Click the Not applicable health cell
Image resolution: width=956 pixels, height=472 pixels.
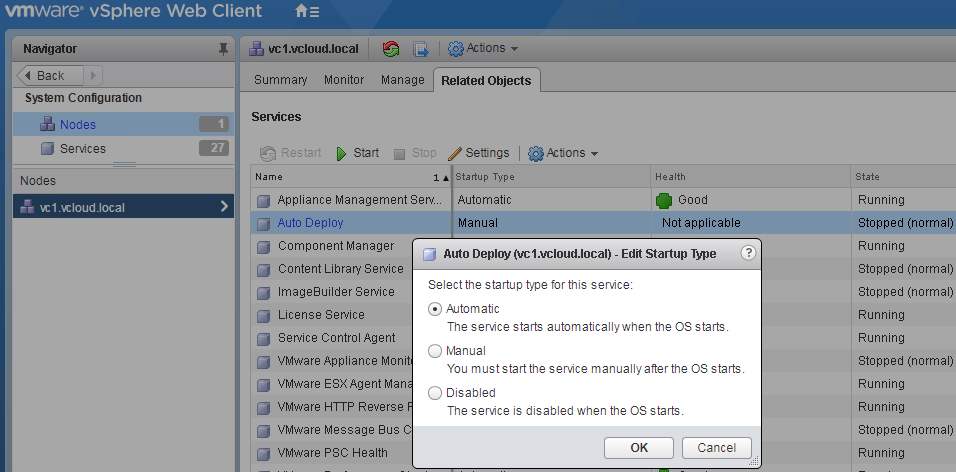tap(701, 223)
